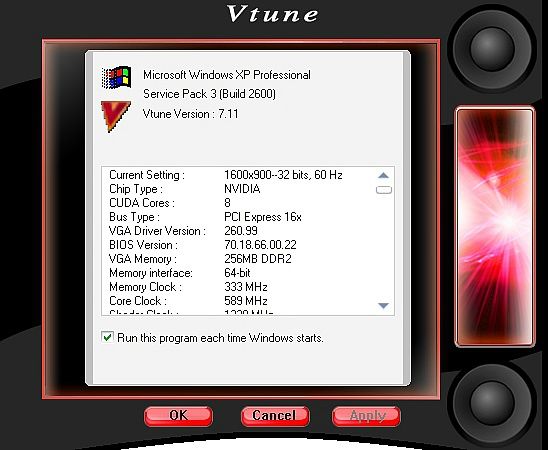The height and width of the screenshot is (450, 548).
Task: Select the 'PCI Express 16x' value
Action: tap(262, 217)
